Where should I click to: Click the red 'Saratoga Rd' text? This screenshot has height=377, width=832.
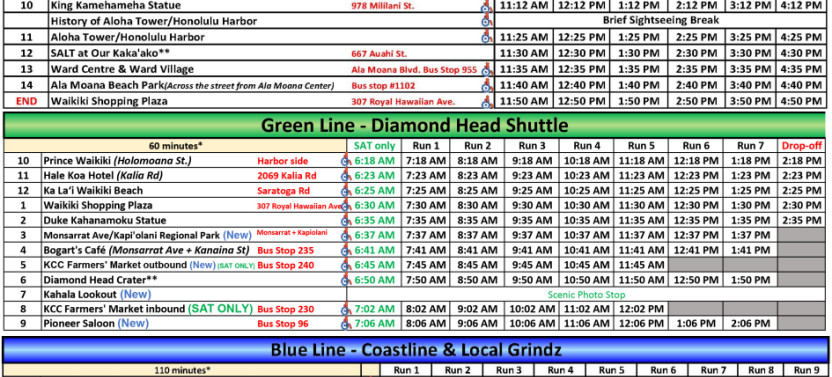pyautogui.click(x=284, y=191)
